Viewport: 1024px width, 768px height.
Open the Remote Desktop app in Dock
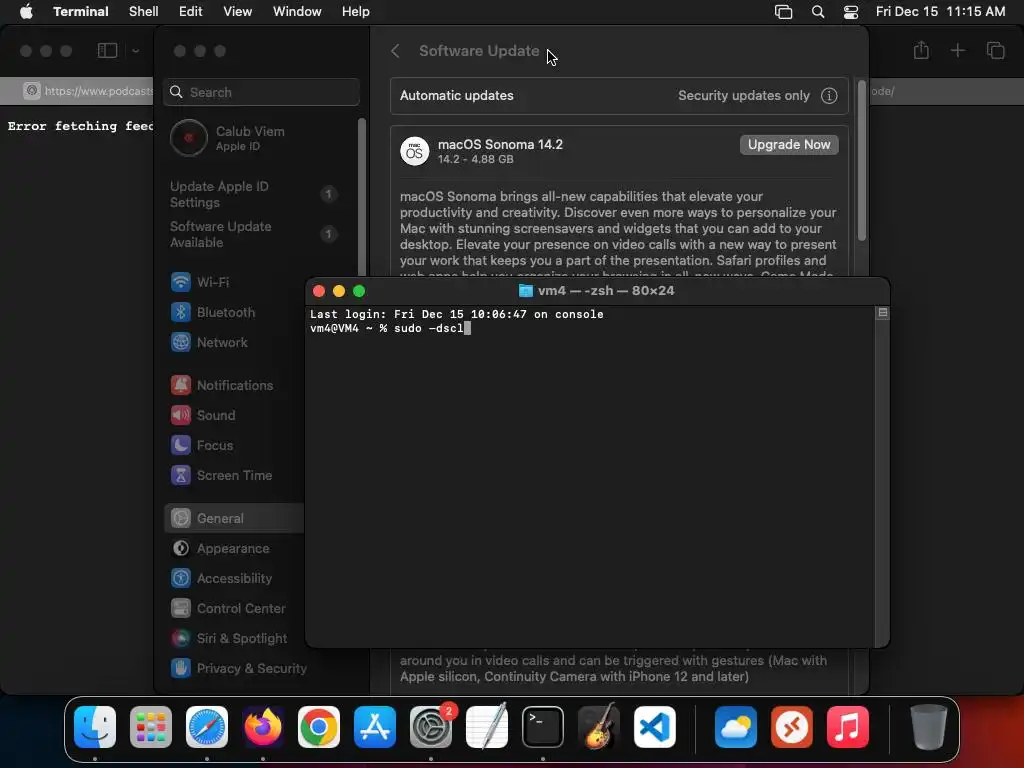(792, 727)
